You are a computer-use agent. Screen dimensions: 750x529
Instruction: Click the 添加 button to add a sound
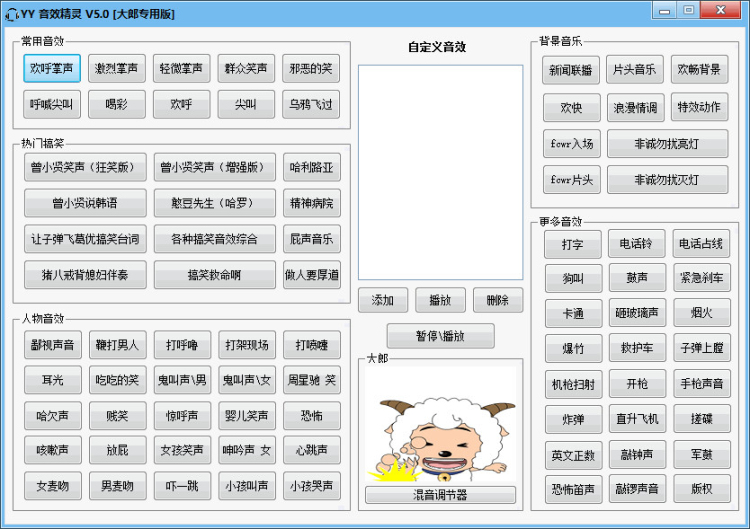click(383, 300)
